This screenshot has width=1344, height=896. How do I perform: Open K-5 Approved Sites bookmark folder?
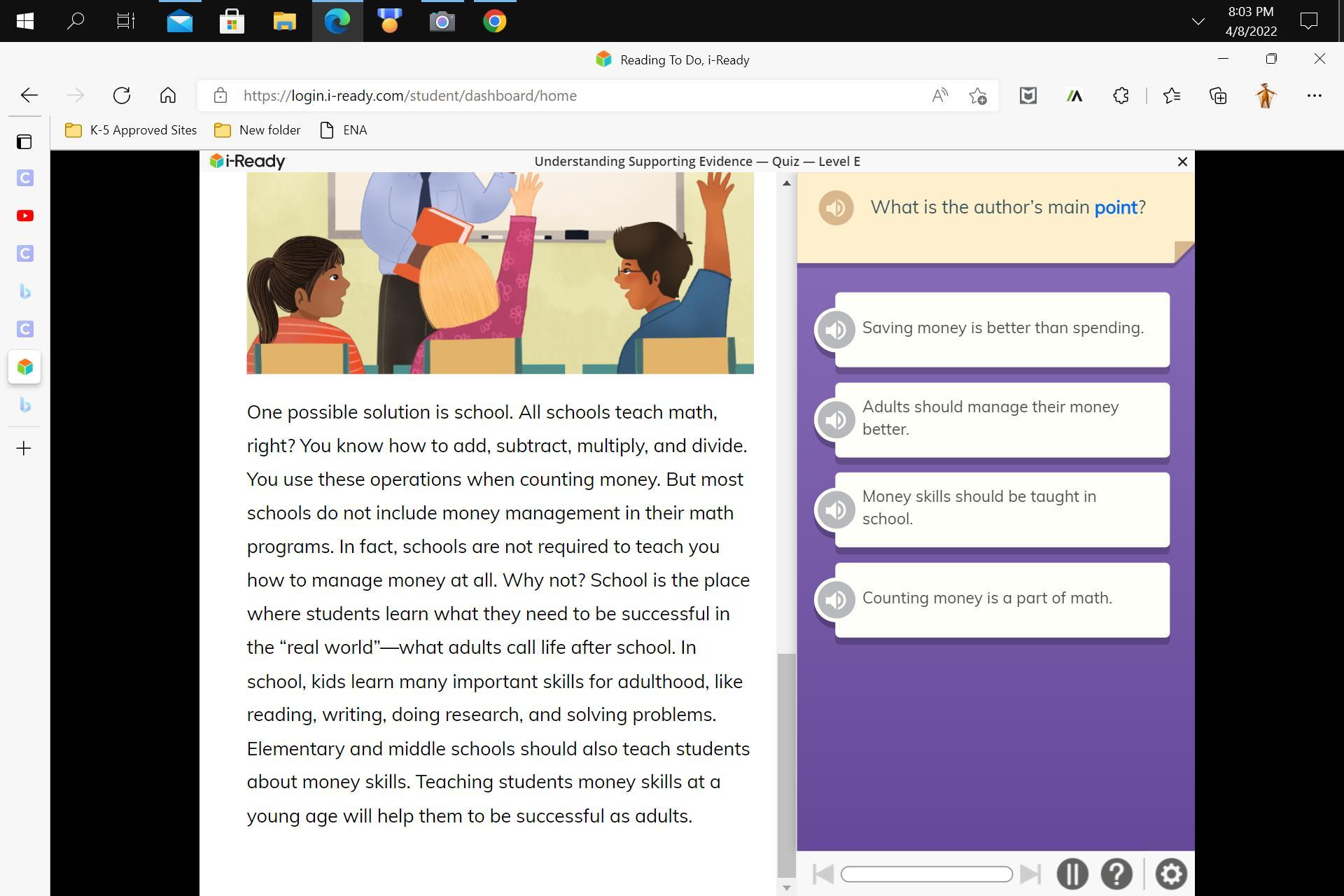pos(131,130)
